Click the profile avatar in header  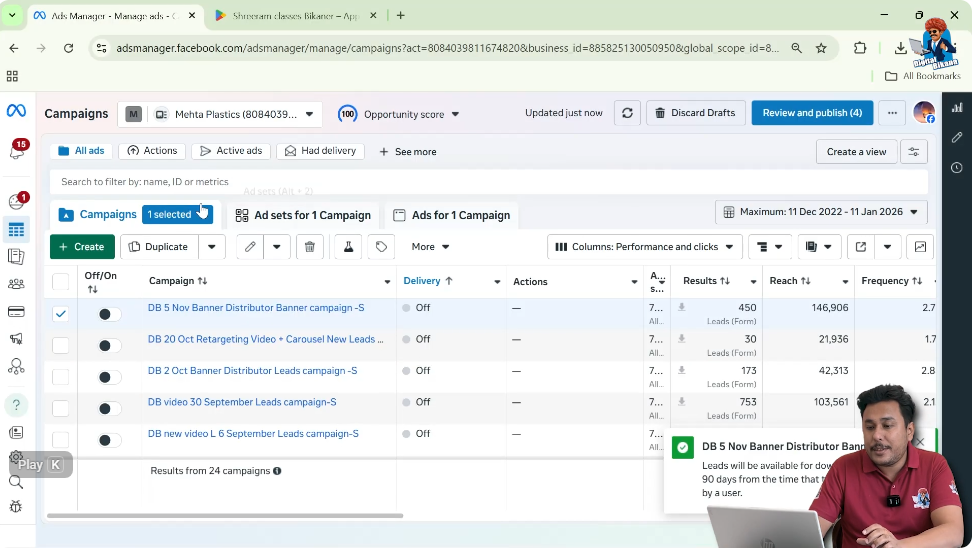(924, 112)
